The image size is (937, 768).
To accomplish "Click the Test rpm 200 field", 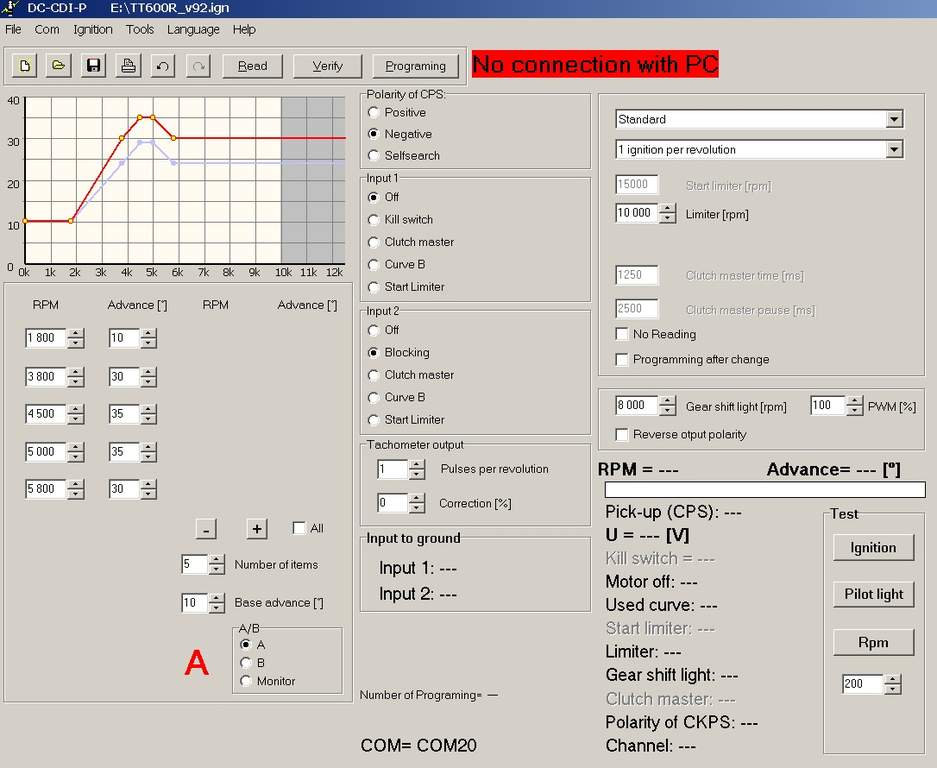I will click(x=863, y=684).
